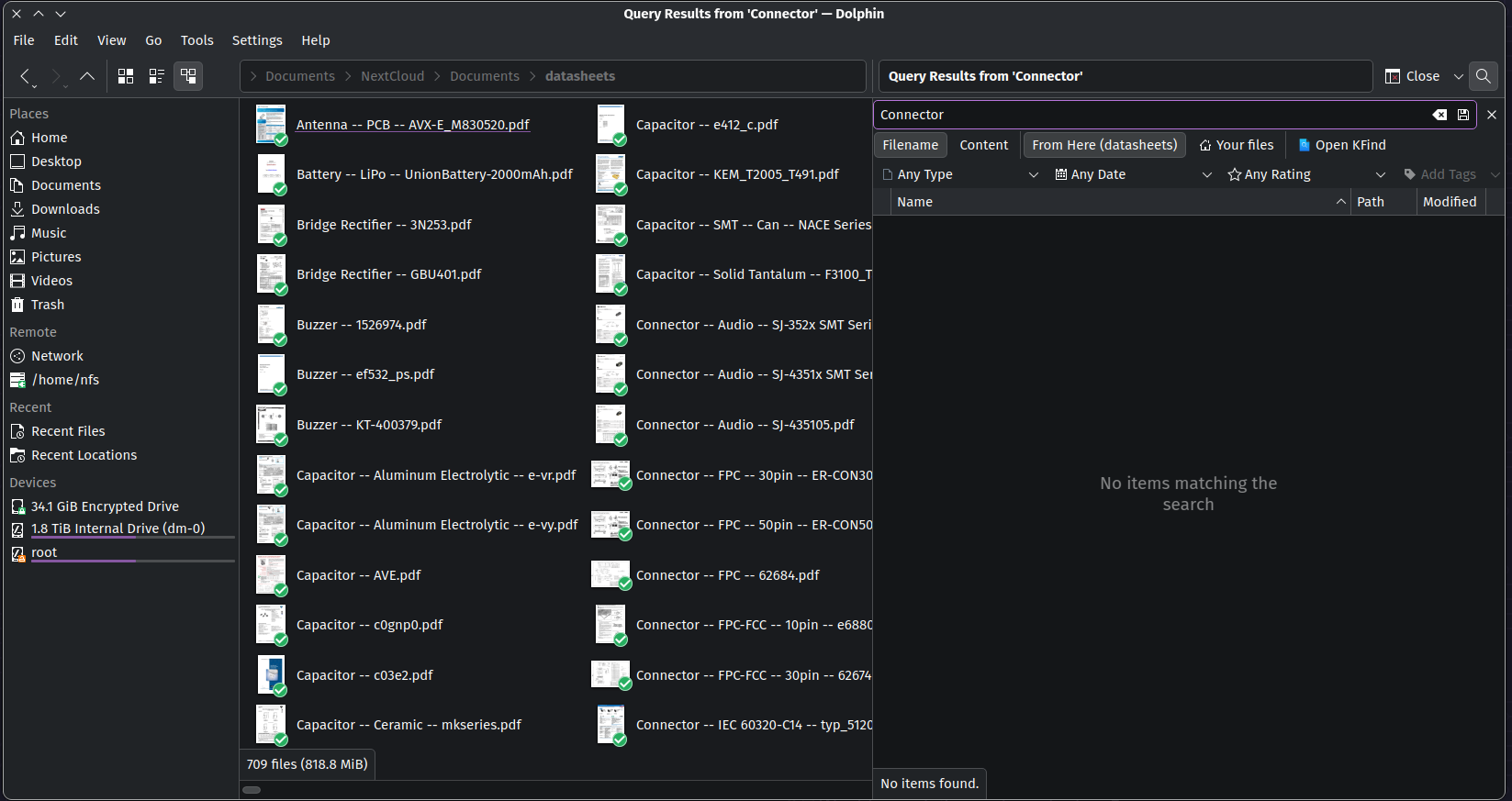Screen dimensions: 1512x801
Task: Navigate up to the parent folder
Action: 87,76
